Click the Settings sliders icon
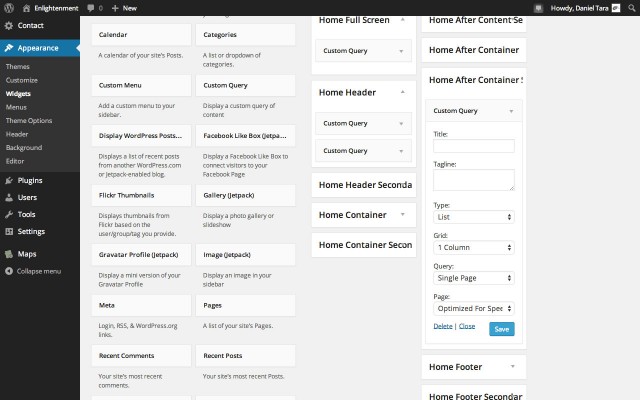This screenshot has height=400, width=640. click(x=9, y=231)
